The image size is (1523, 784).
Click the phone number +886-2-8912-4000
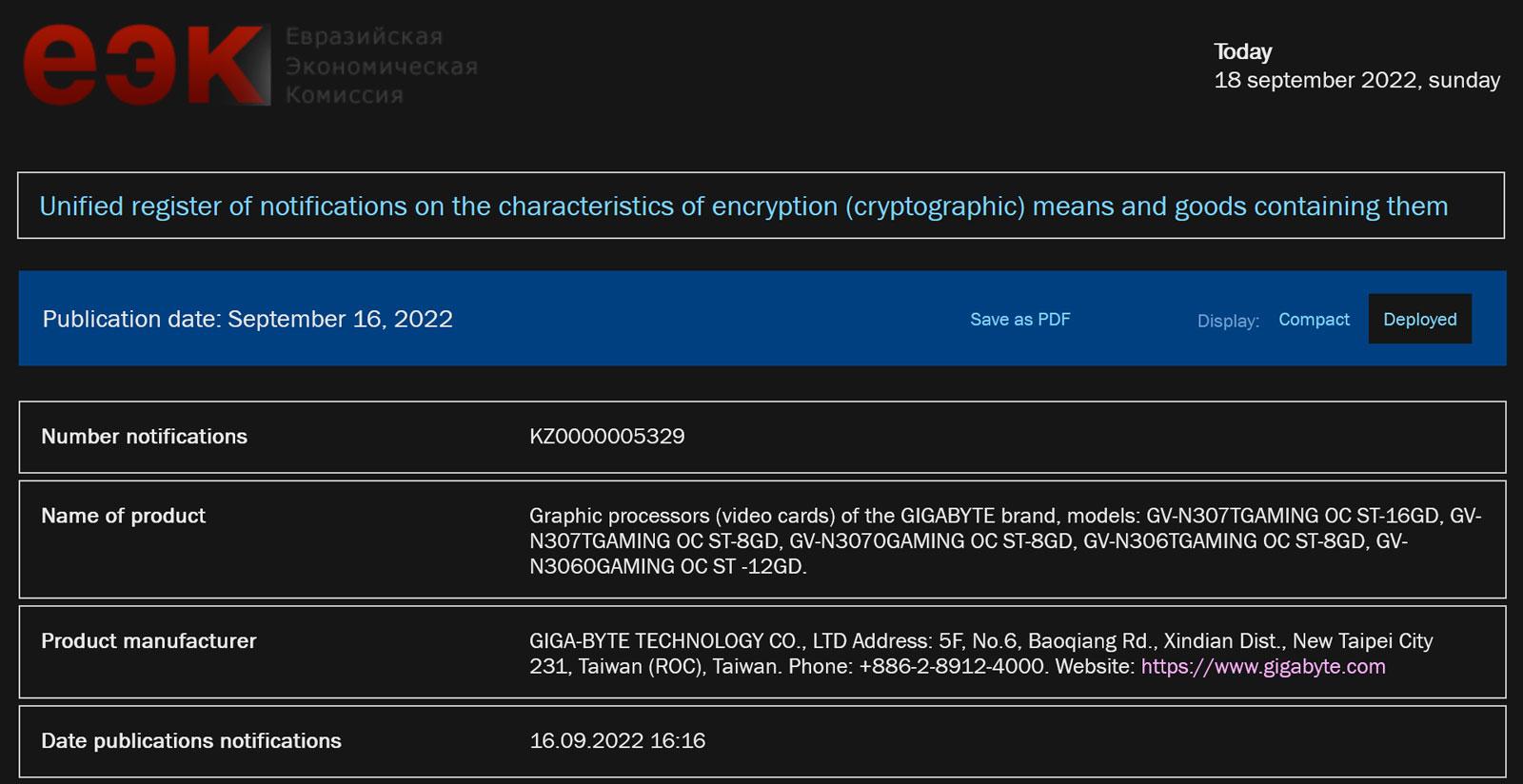[951, 667]
